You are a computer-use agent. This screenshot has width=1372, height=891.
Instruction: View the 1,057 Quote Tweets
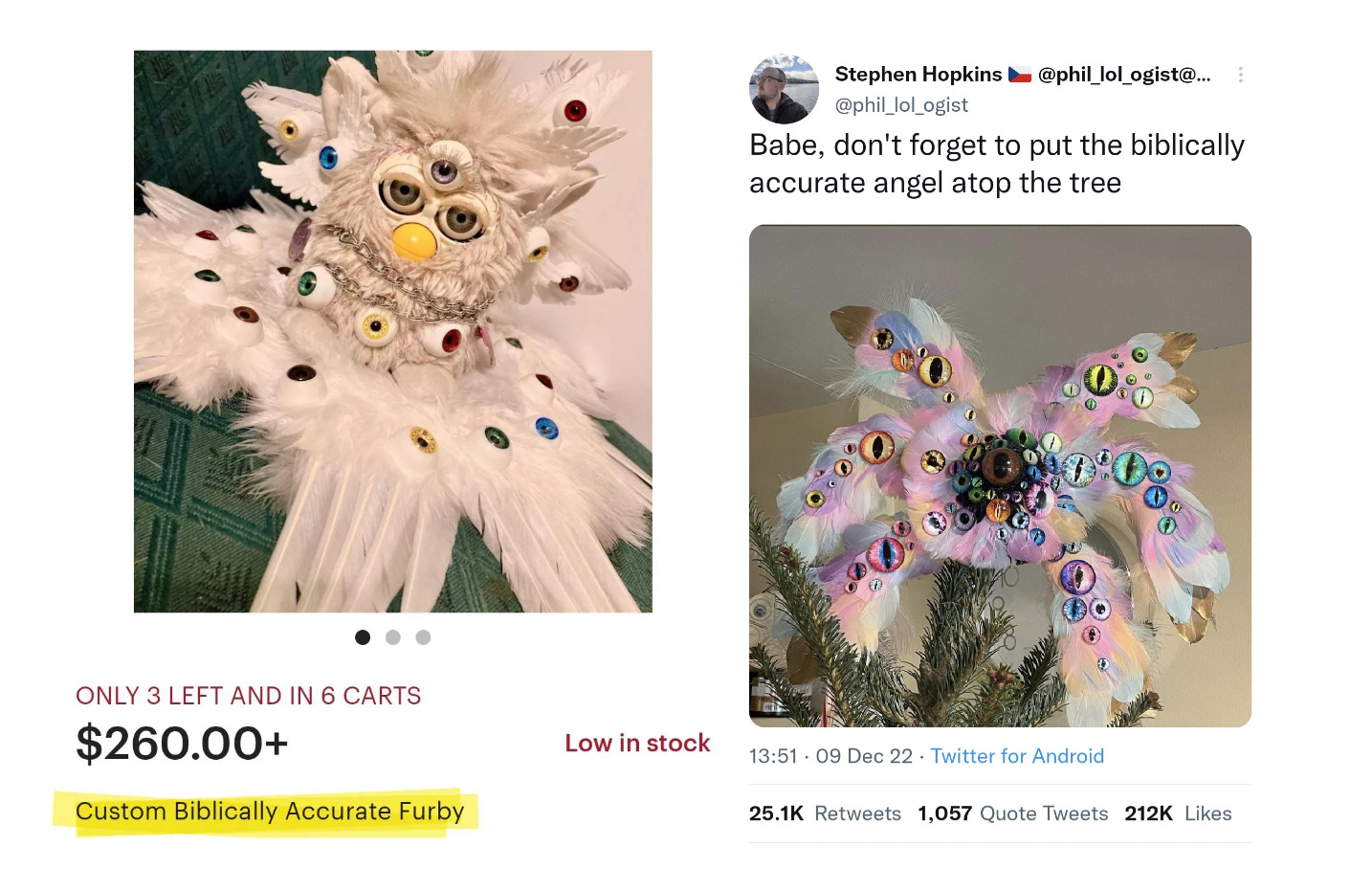coord(1012,813)
